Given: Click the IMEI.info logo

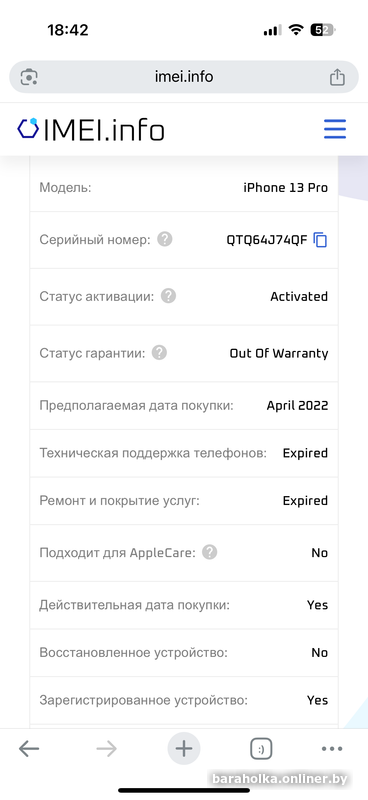Looking at the screenshot, I should (91, 130).
